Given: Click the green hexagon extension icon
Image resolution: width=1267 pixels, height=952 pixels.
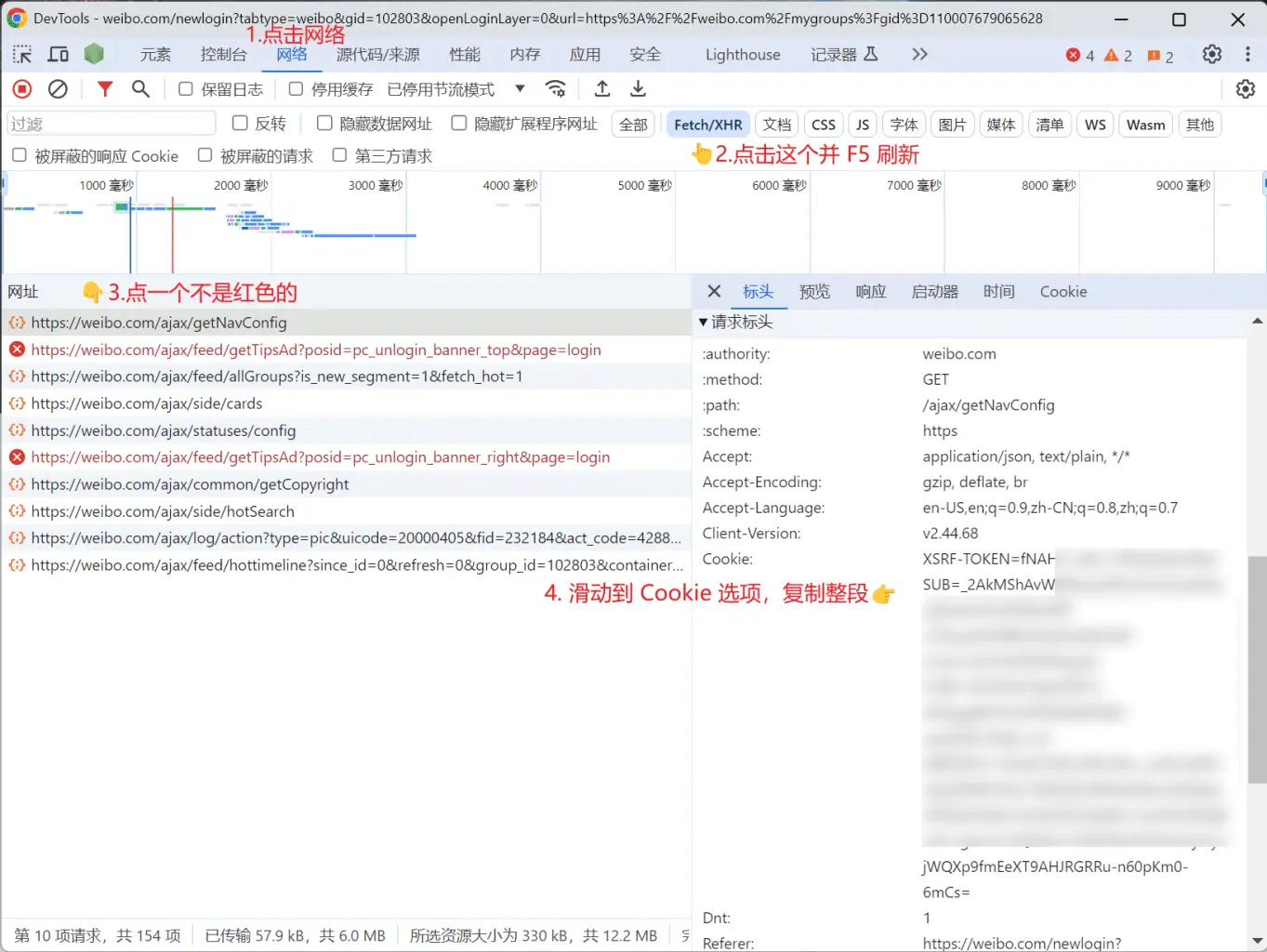Looking at the screenshot, I should pos(94,54).
